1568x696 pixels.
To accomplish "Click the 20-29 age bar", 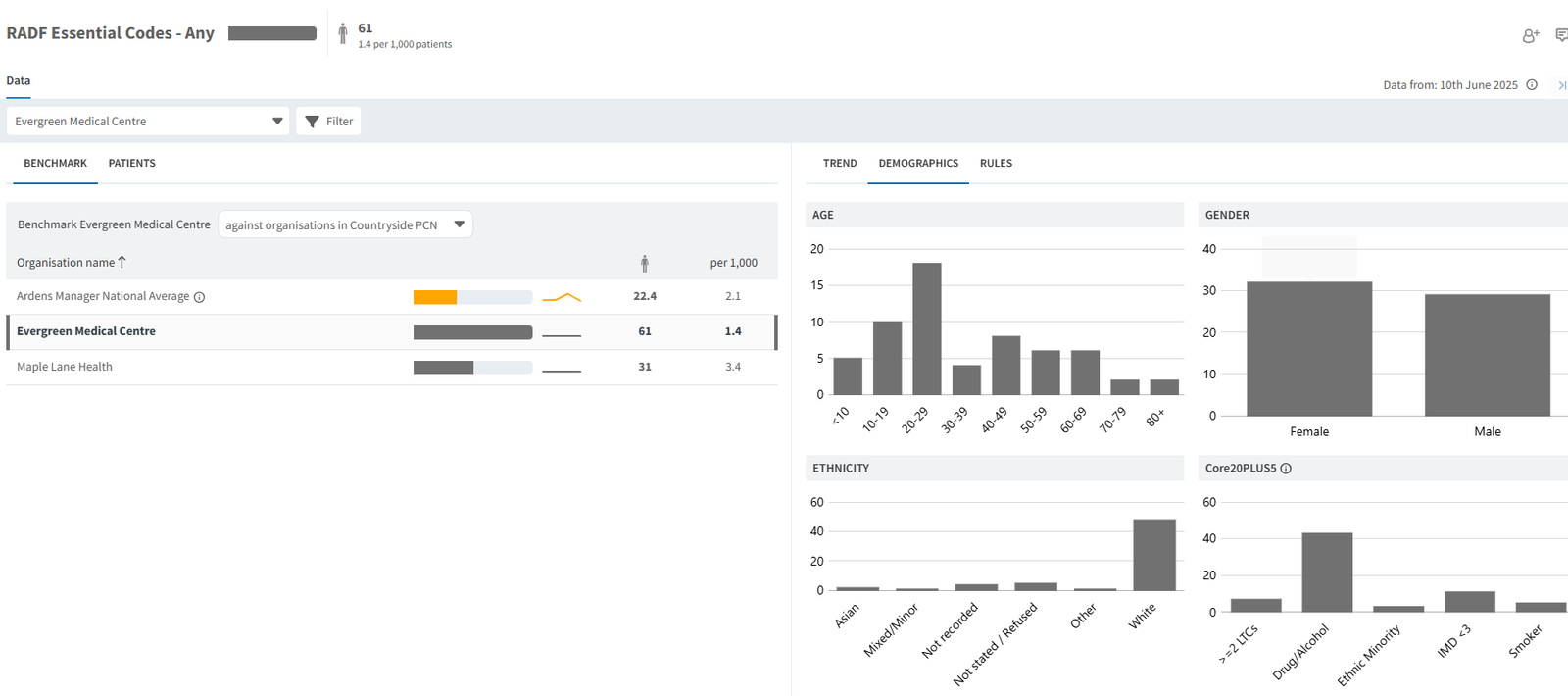I will pyautogui.click(x=926, y=328).
